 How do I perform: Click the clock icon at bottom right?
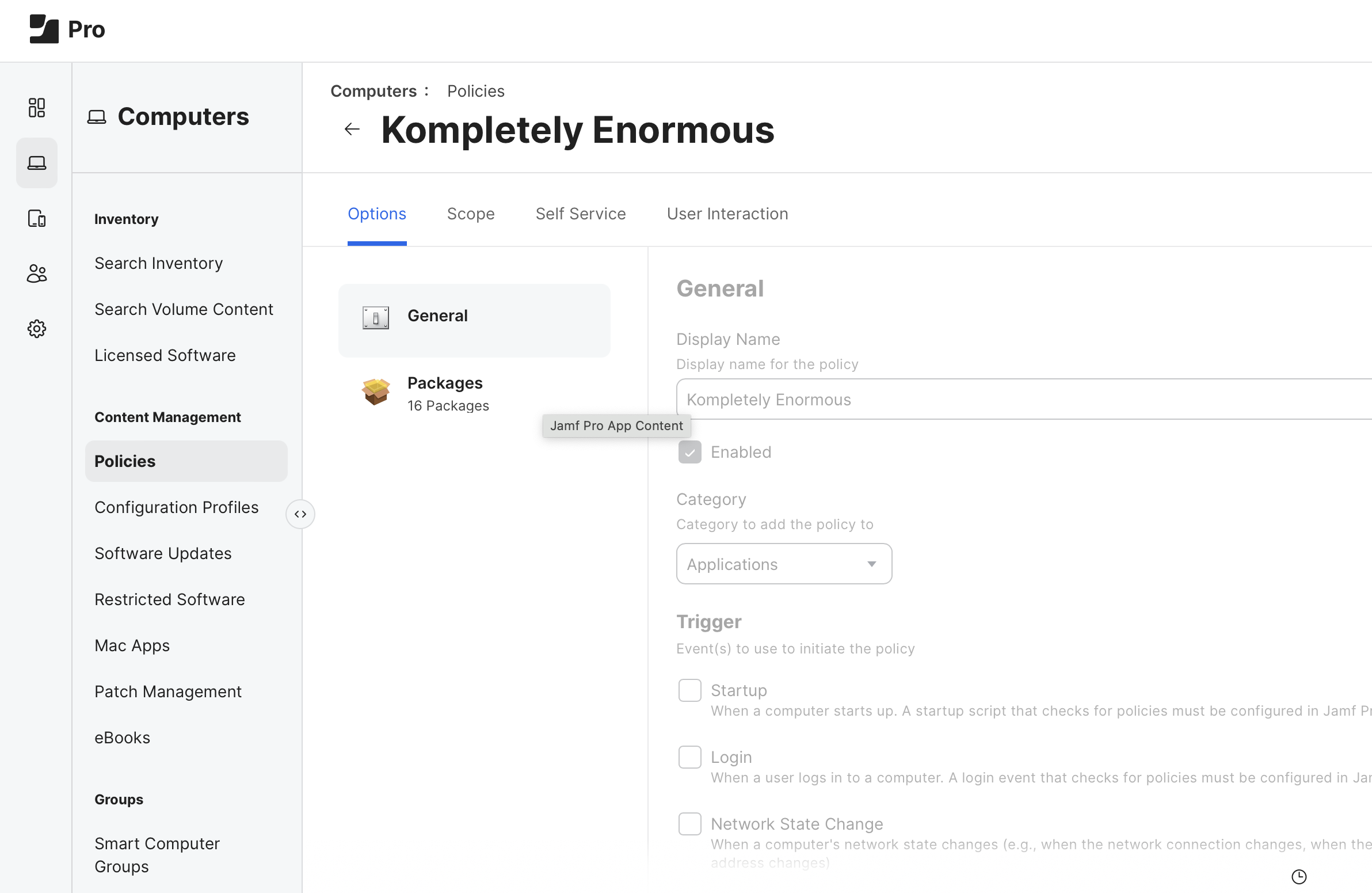click(1298, 877)
